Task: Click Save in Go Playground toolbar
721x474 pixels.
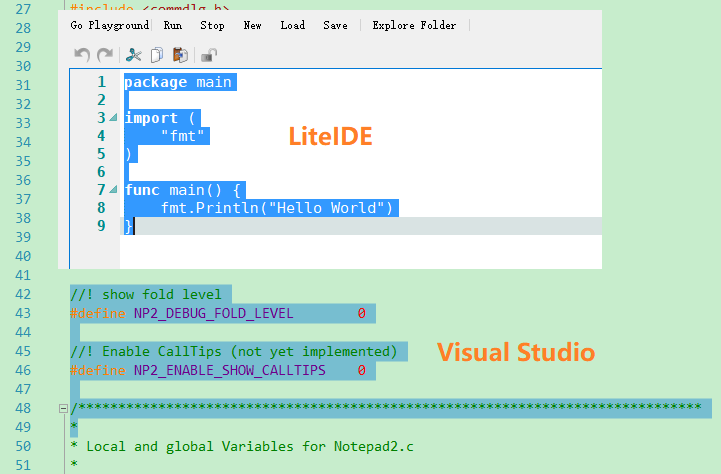Action: pos(335,25)
